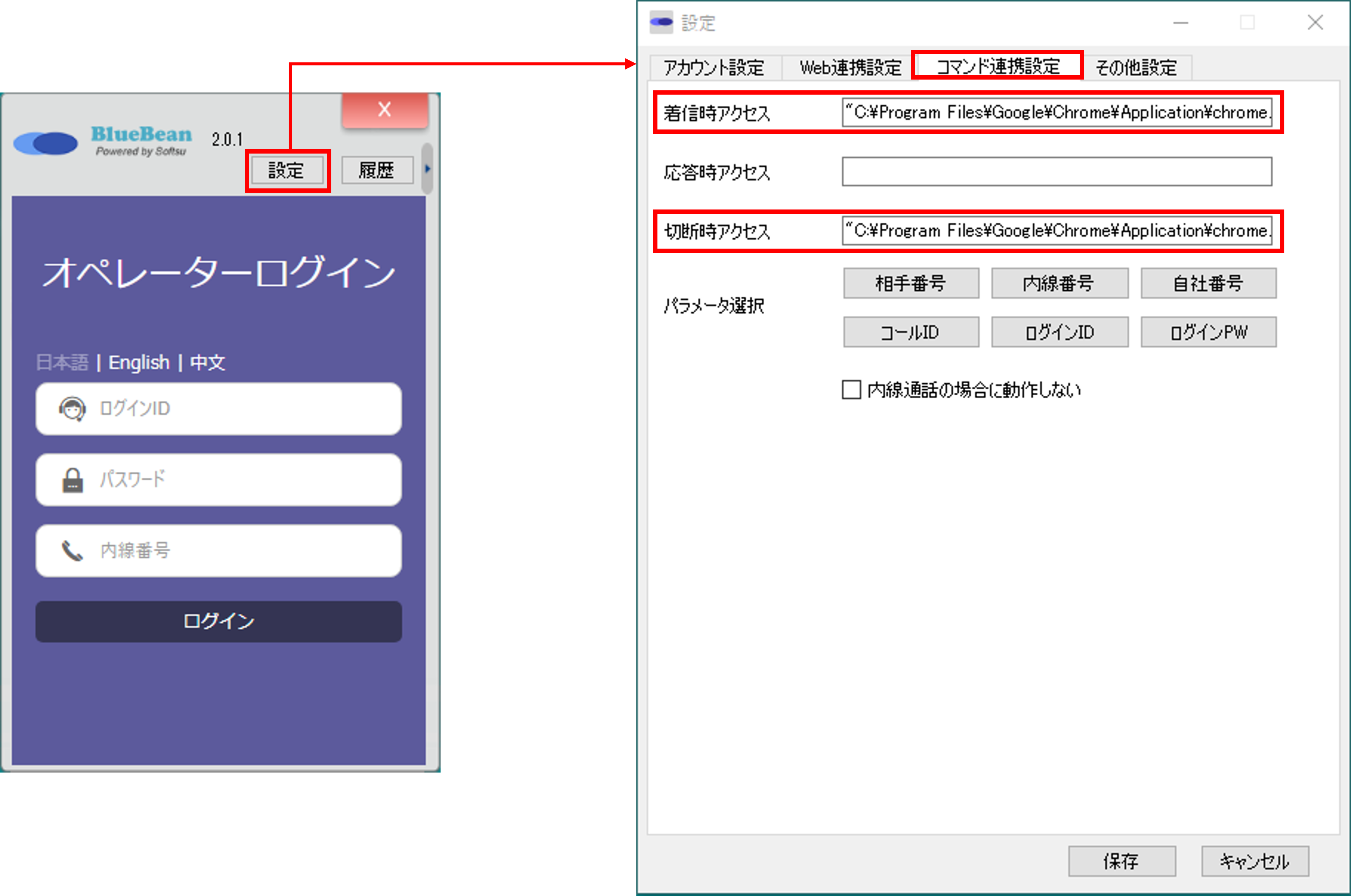1351x896 pixels.
Task: Click the headset icon in login ID field
Action: tap(72, 409)
